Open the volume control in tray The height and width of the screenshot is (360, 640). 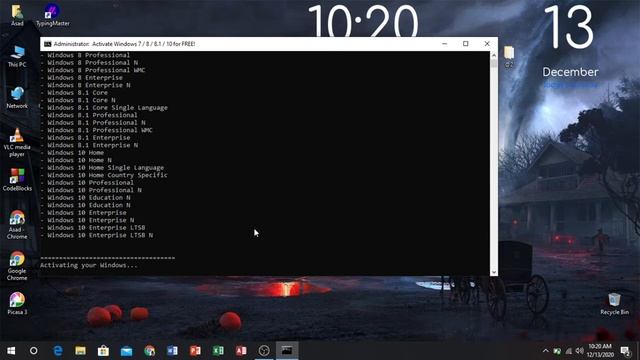tap(580, 351)
